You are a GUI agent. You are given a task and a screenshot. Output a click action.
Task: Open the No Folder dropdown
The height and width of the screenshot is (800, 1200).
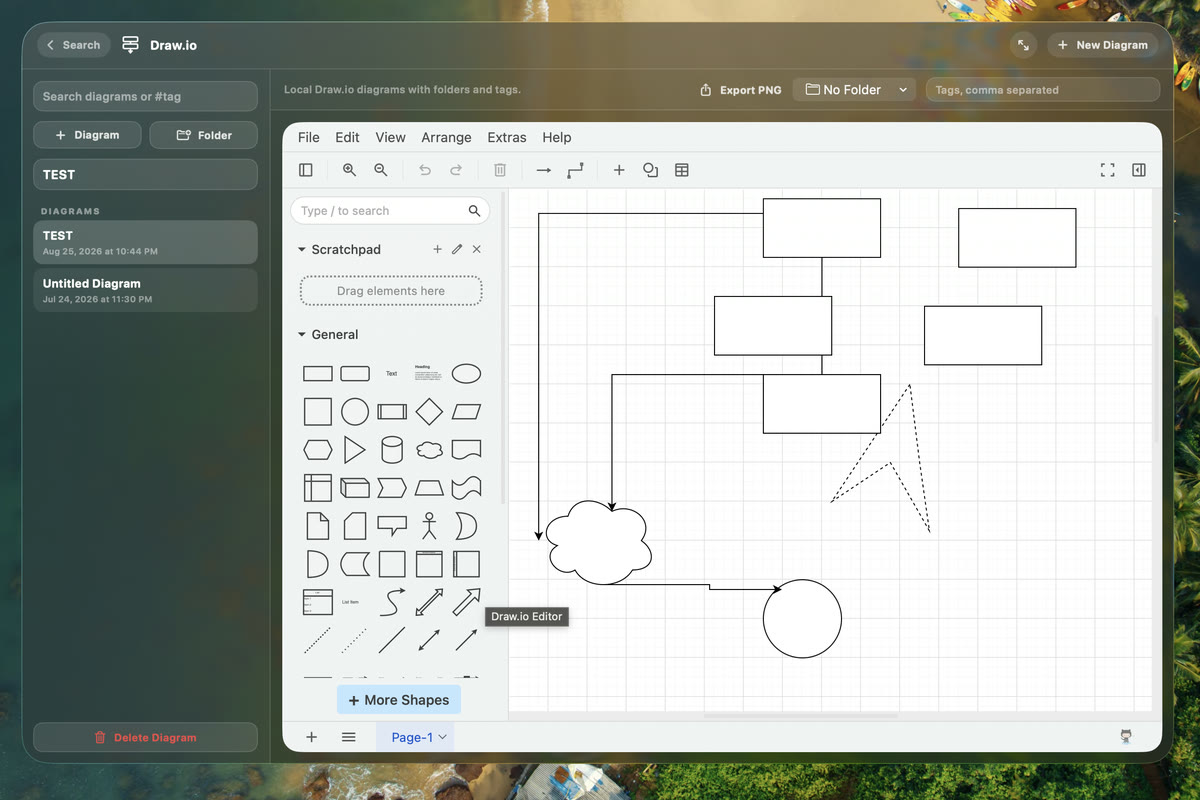click(855, 90)
